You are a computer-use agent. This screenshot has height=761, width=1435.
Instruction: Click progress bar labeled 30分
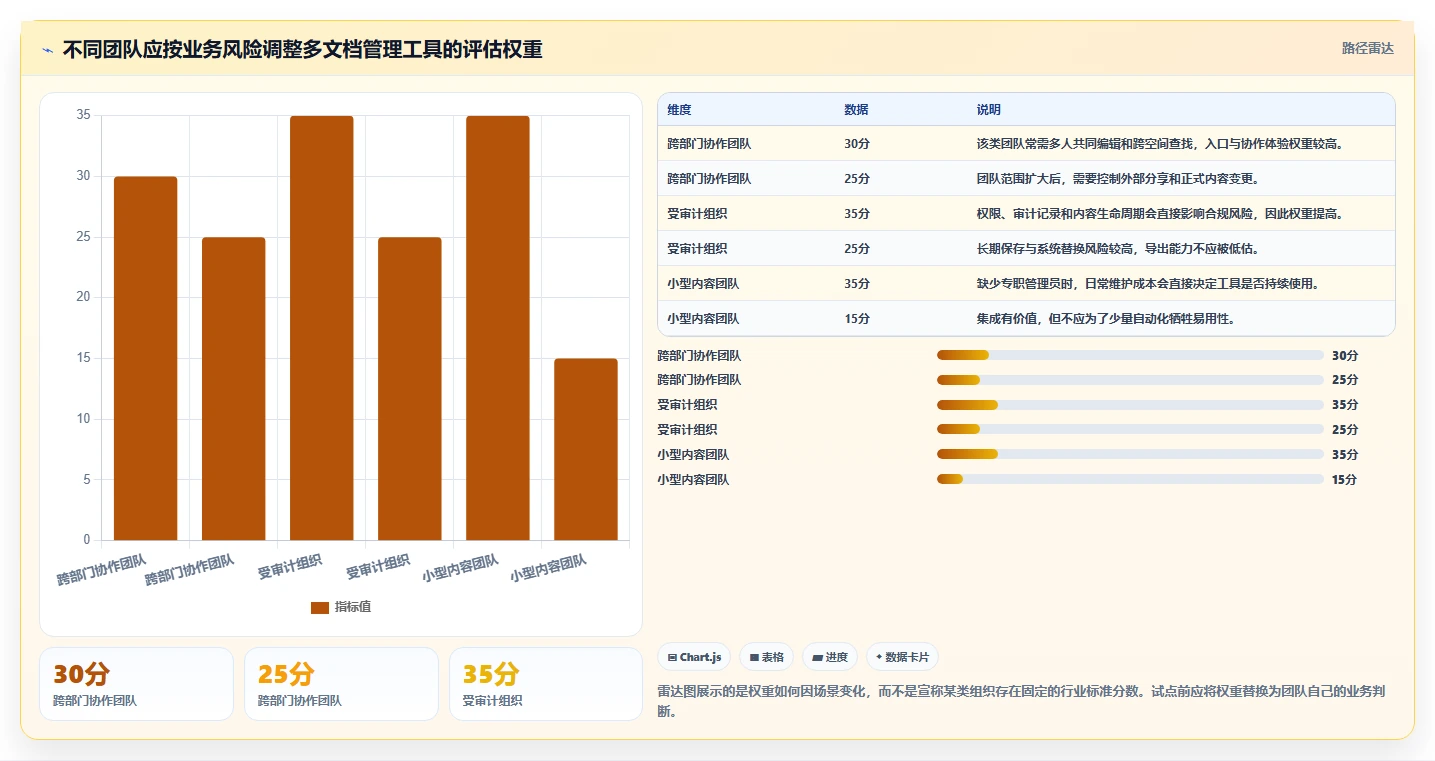click(x=1130, y=355)
